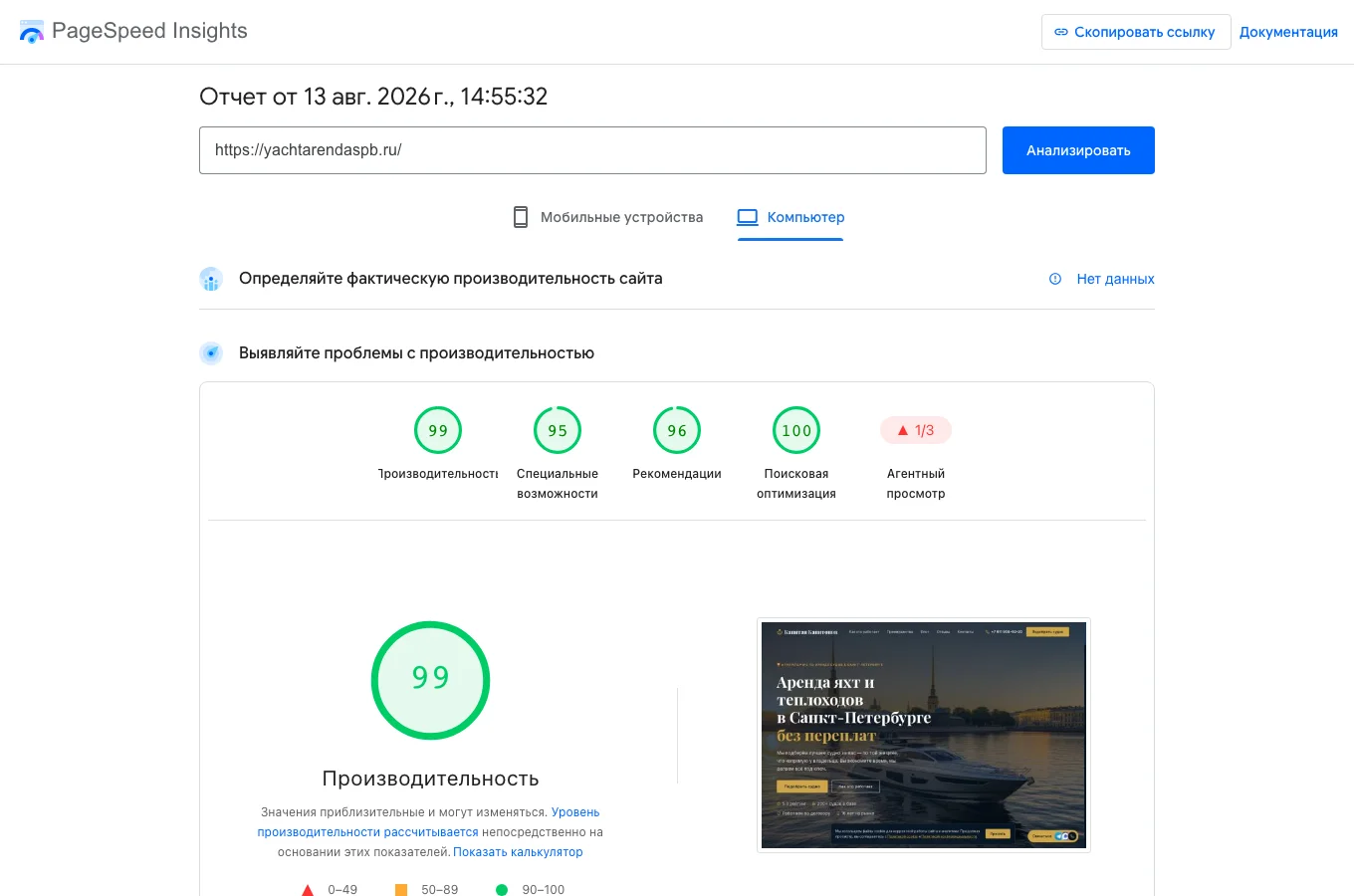
Task: Click the Поисковая оптимизация label
Action: 796,484
